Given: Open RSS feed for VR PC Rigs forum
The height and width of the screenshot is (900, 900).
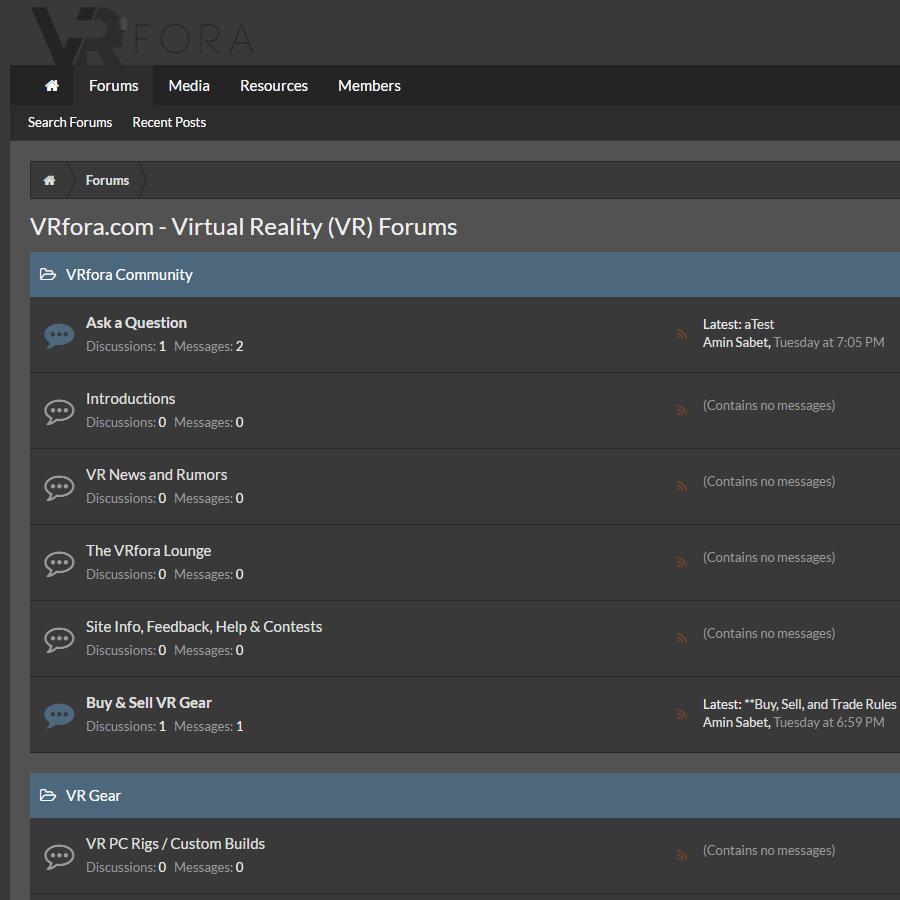Looking at the screenshot, I should tap(682, 855).
